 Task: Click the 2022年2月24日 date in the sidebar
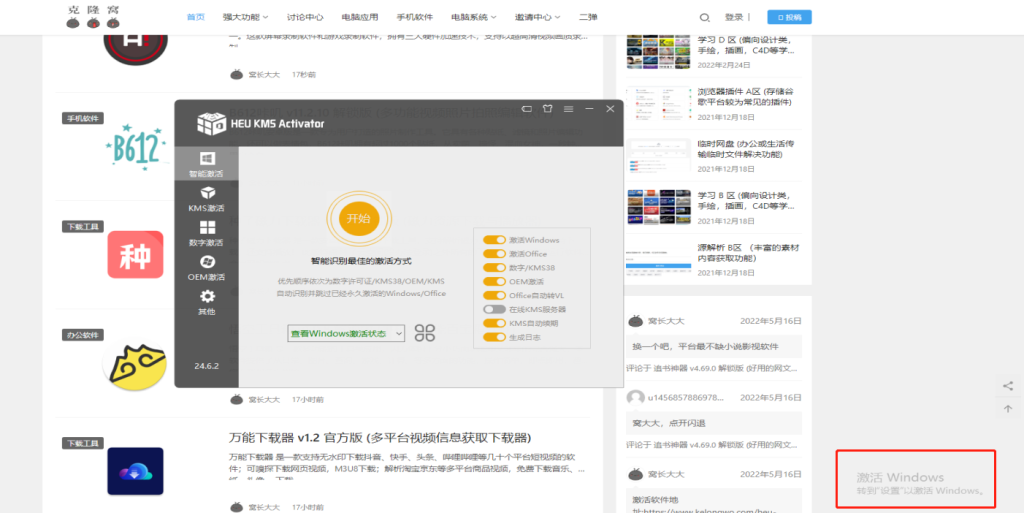pos(724,65)
